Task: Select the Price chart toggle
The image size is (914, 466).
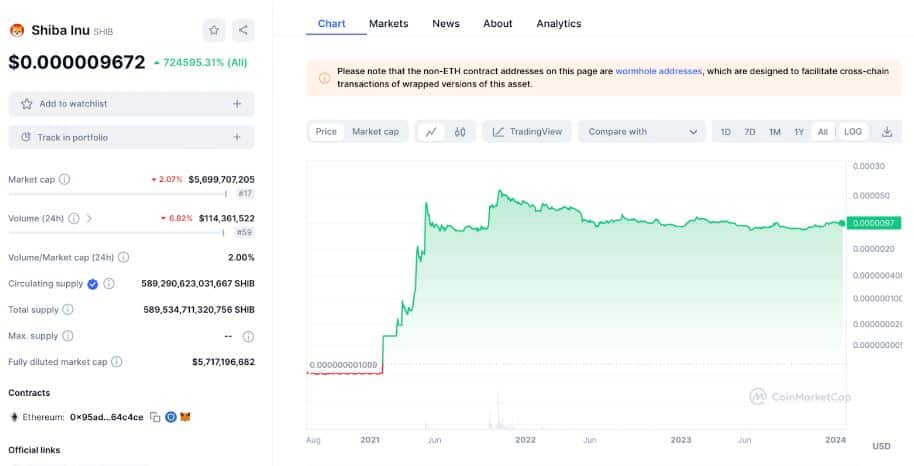Action: tap(326, 132)
